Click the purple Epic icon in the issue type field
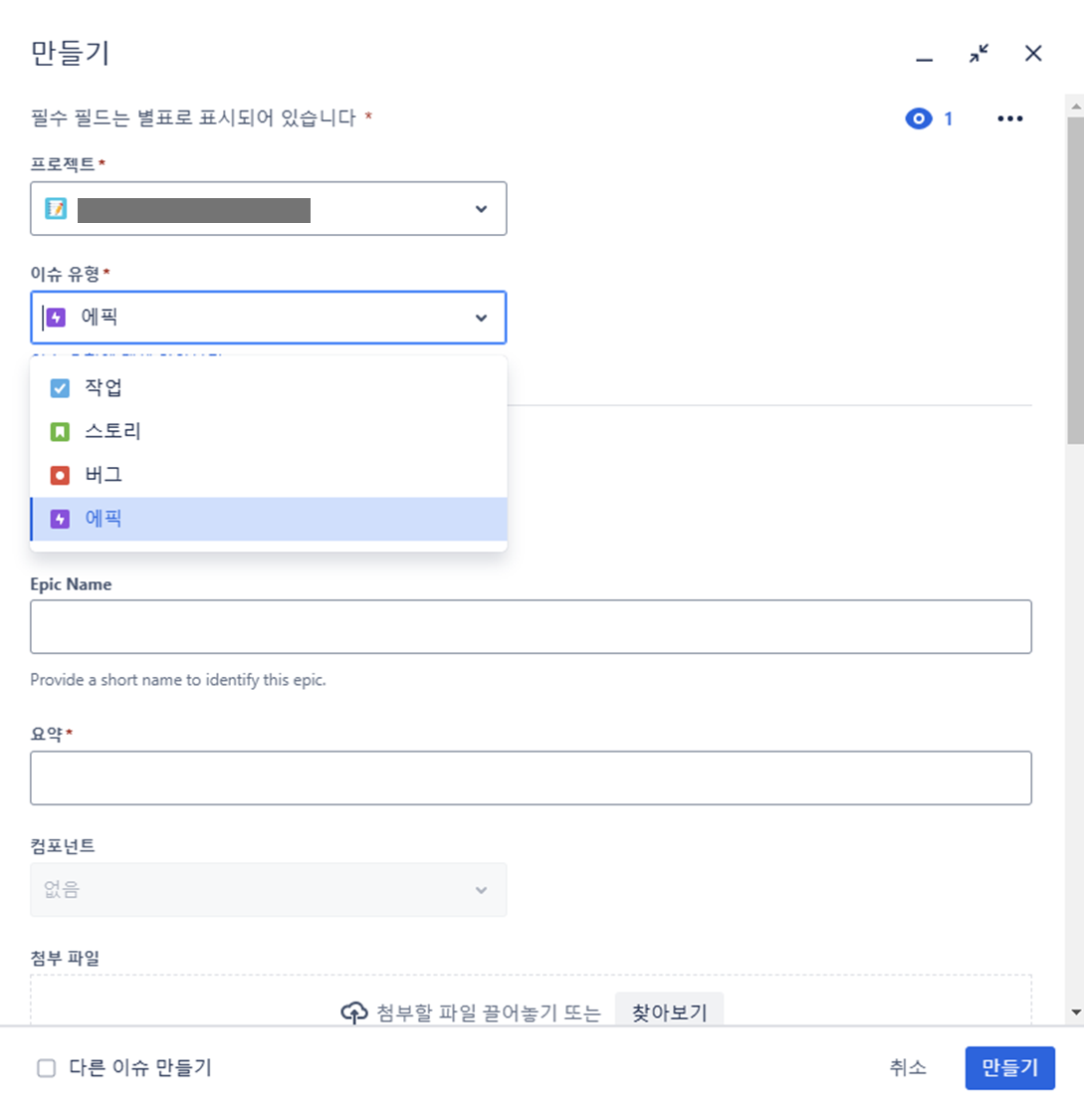This screenshot has height=1120, width=1084. (57, 318)
